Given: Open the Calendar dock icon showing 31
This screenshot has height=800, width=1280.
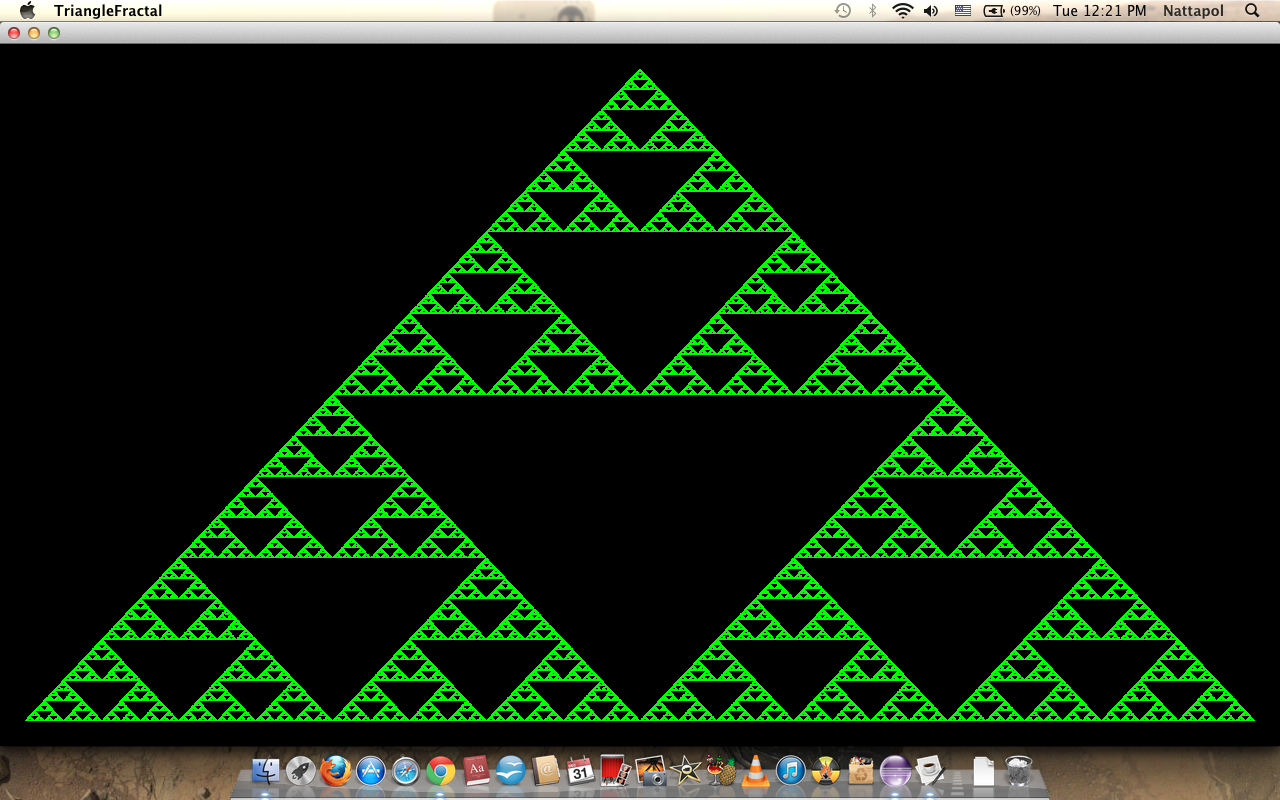Looking at the screenshot, I should coord(581,771).
